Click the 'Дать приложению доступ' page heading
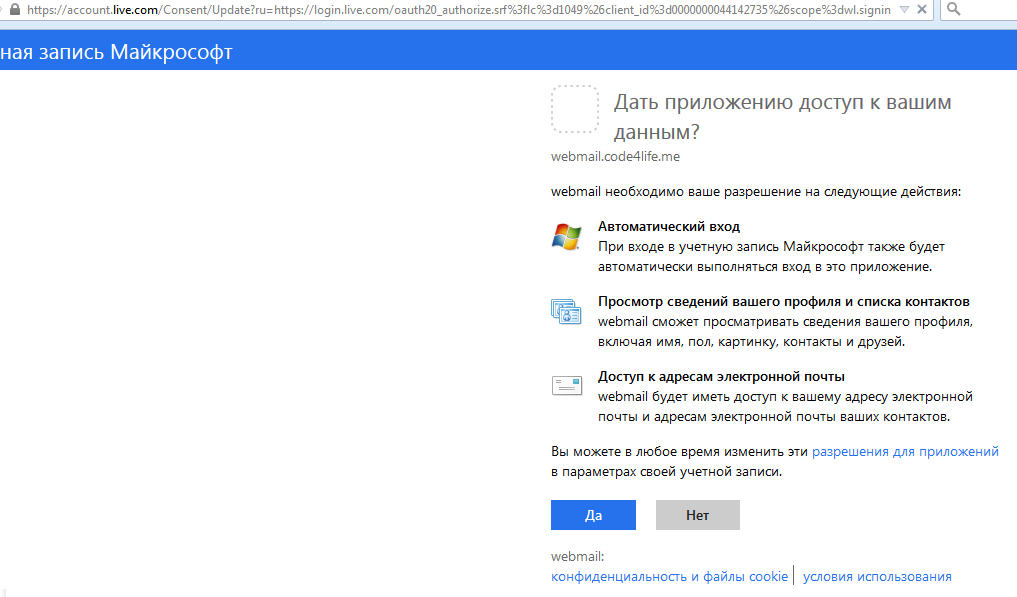Image resolution: width=1017 pixels, height=597 pixels. pos(783,117)
